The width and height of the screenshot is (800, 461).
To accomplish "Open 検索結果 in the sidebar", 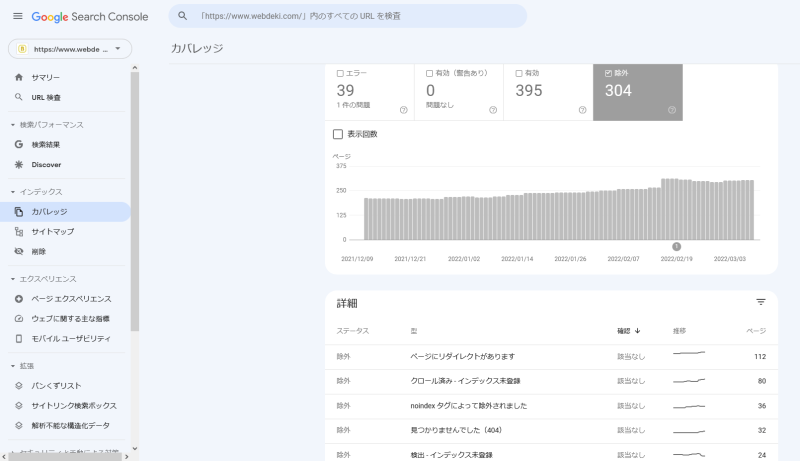I will [x=45, y=144].
